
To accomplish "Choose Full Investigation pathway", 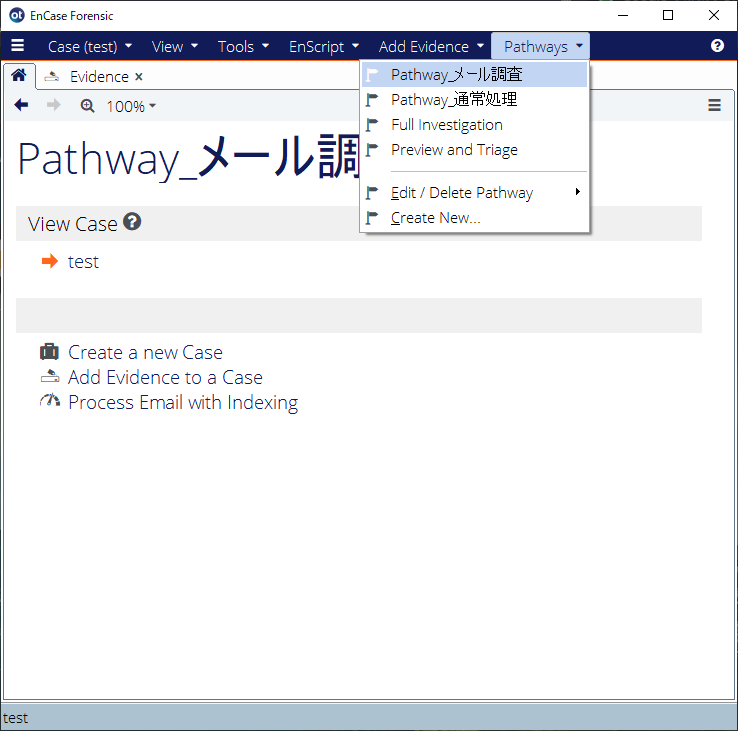I will [x=474, y=125].
